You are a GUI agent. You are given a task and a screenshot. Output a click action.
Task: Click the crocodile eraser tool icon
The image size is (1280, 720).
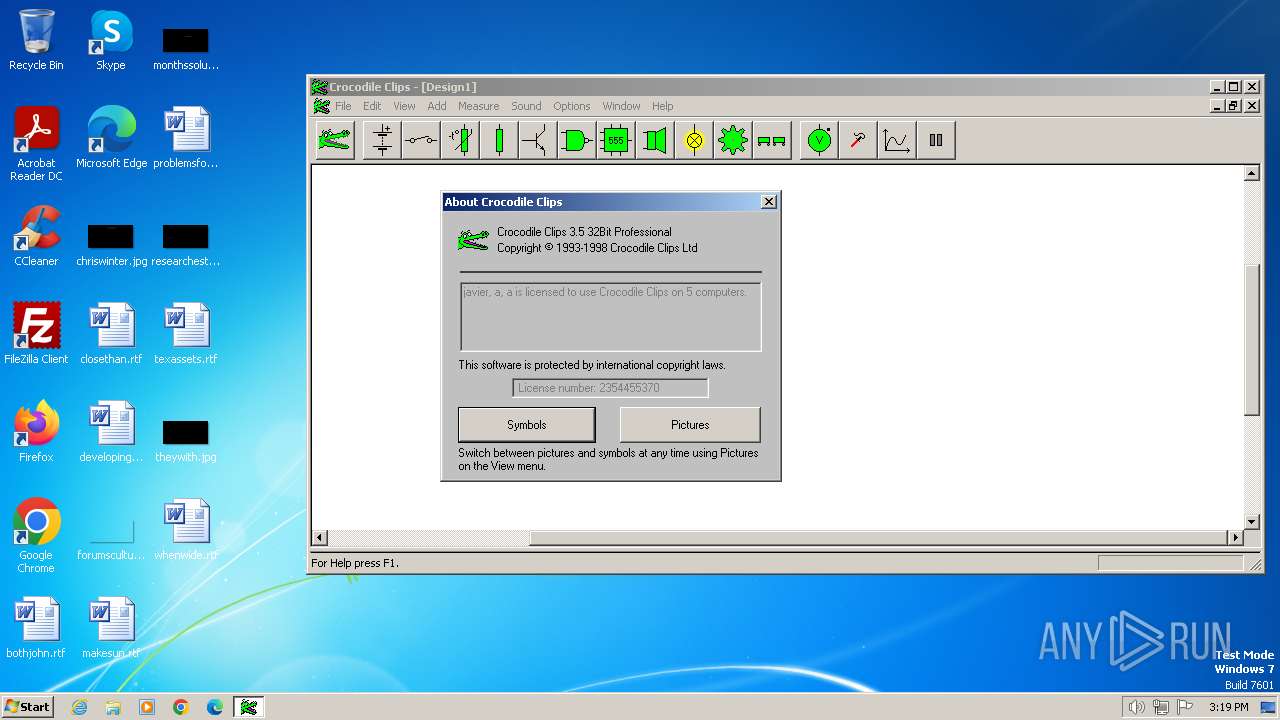pyautogui.click(x=335, y=140)
